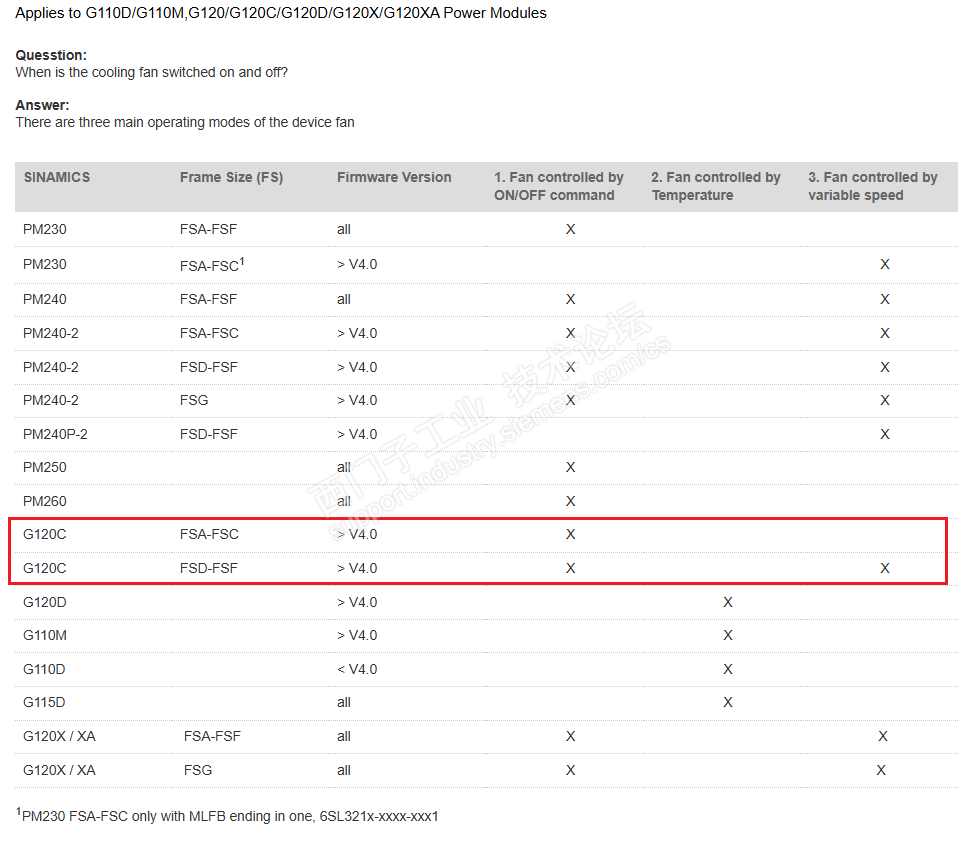Click the 'FSG' frame size for PM240-2
This screenshot has width=979, height=844.
(194, 401)
